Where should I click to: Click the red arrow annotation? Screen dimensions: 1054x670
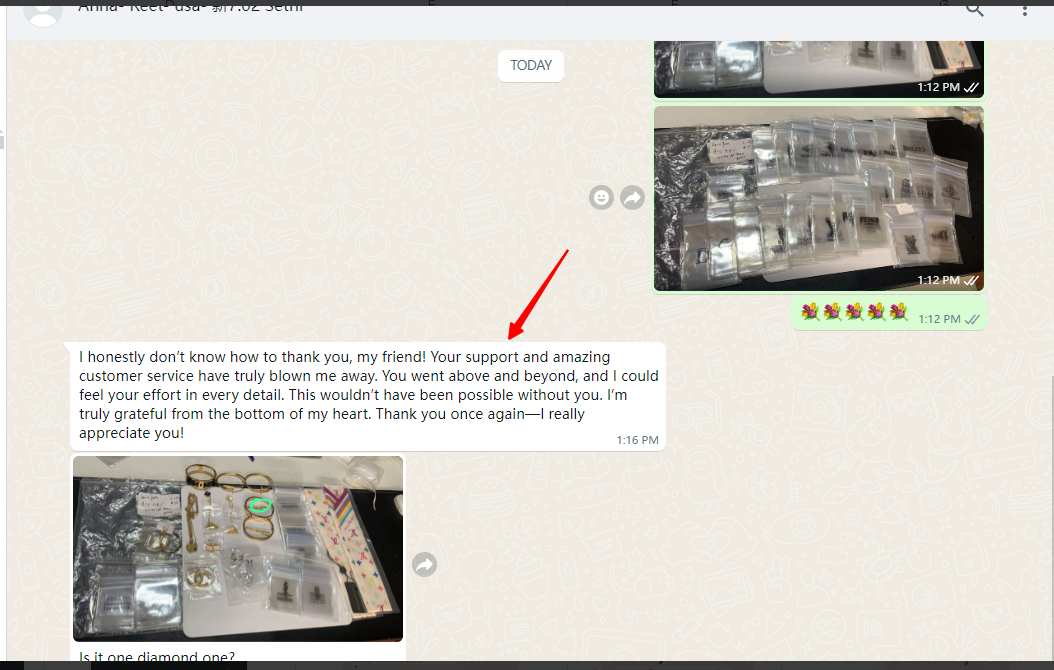tap(539, 293)
